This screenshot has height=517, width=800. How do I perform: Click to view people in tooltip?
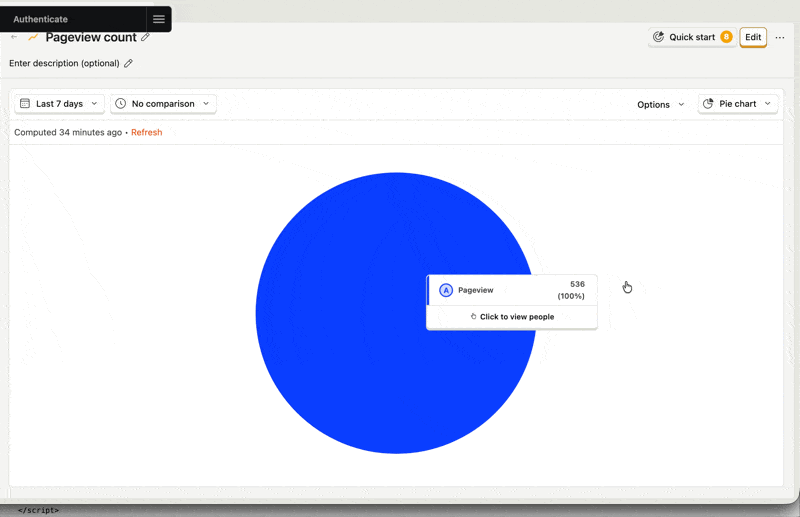(512, 317)
